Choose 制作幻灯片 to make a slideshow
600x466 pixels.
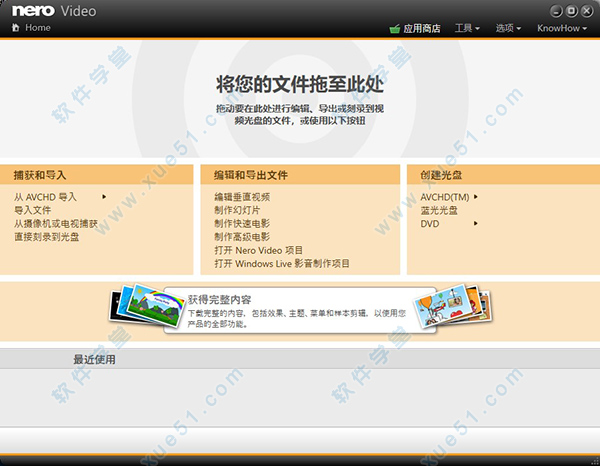point(238,211)
